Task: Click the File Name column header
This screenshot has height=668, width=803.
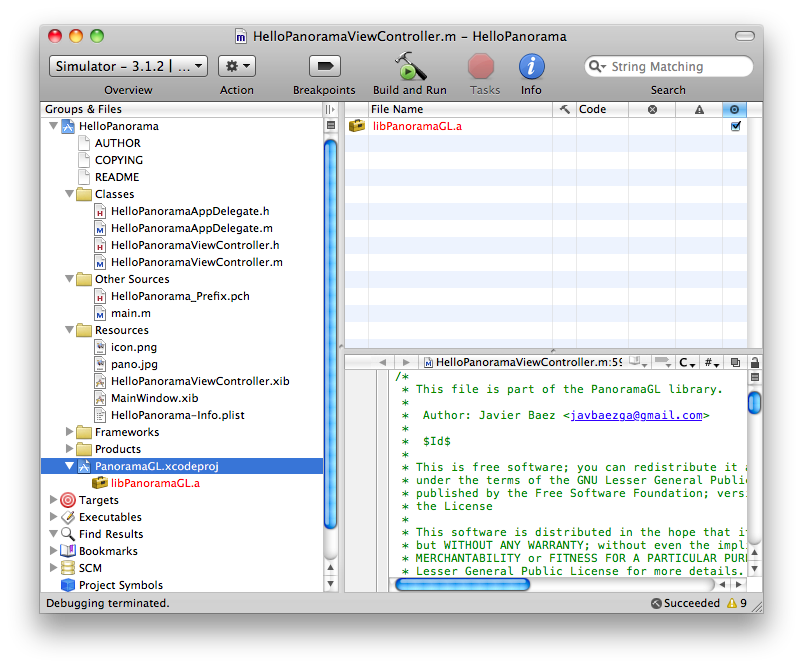Action: pos(460,109)
